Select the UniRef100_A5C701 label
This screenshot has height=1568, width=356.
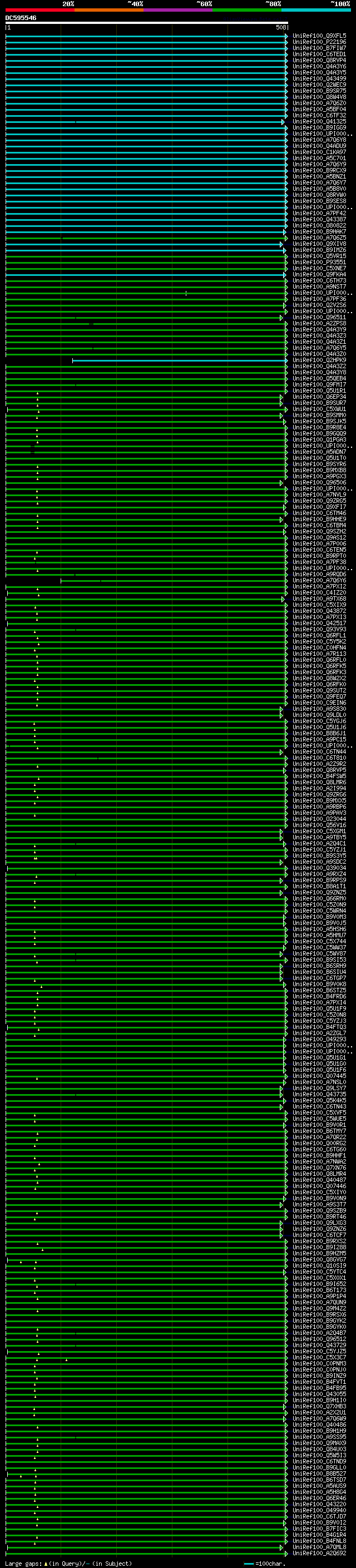(319, 159)
